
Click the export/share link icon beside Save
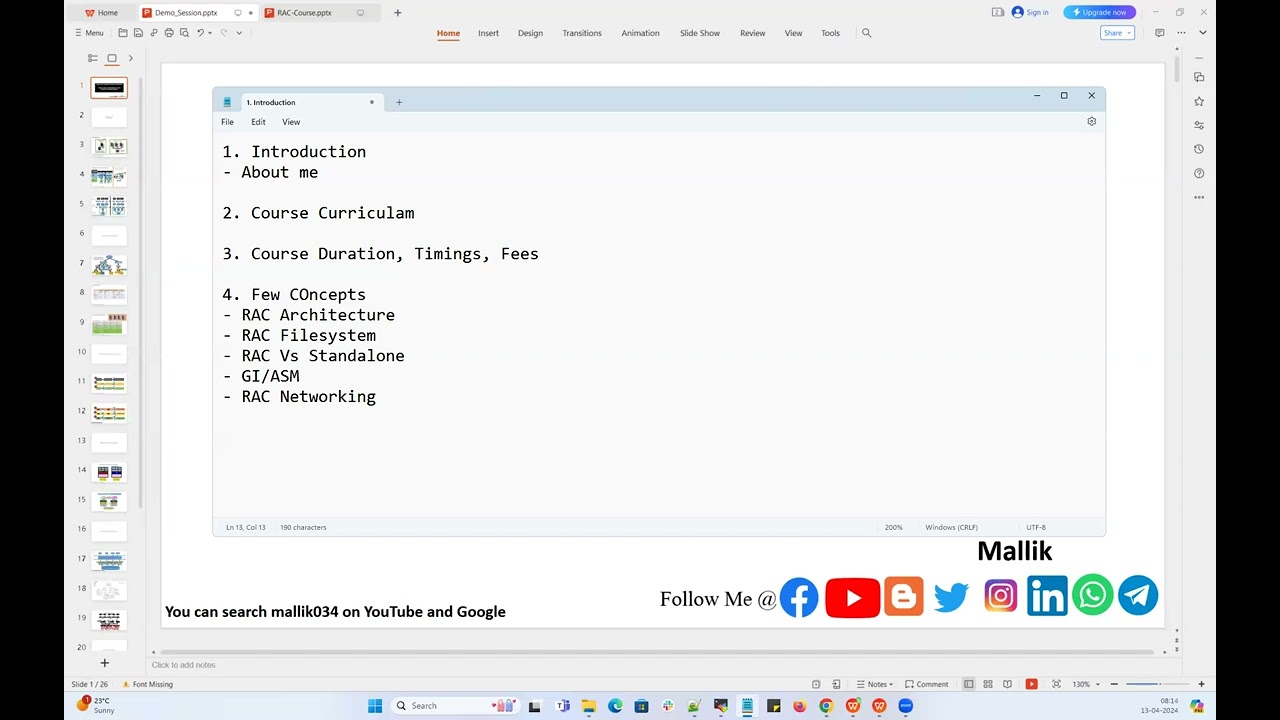click(153, 33)
